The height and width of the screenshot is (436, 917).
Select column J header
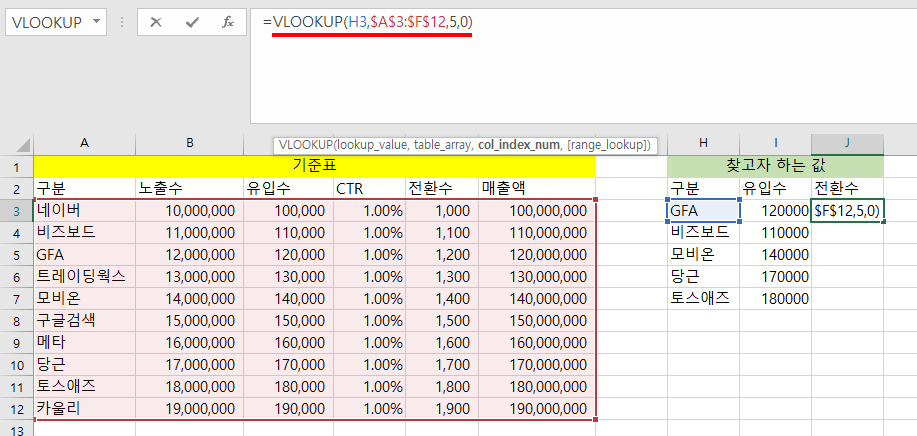[847, 144]
